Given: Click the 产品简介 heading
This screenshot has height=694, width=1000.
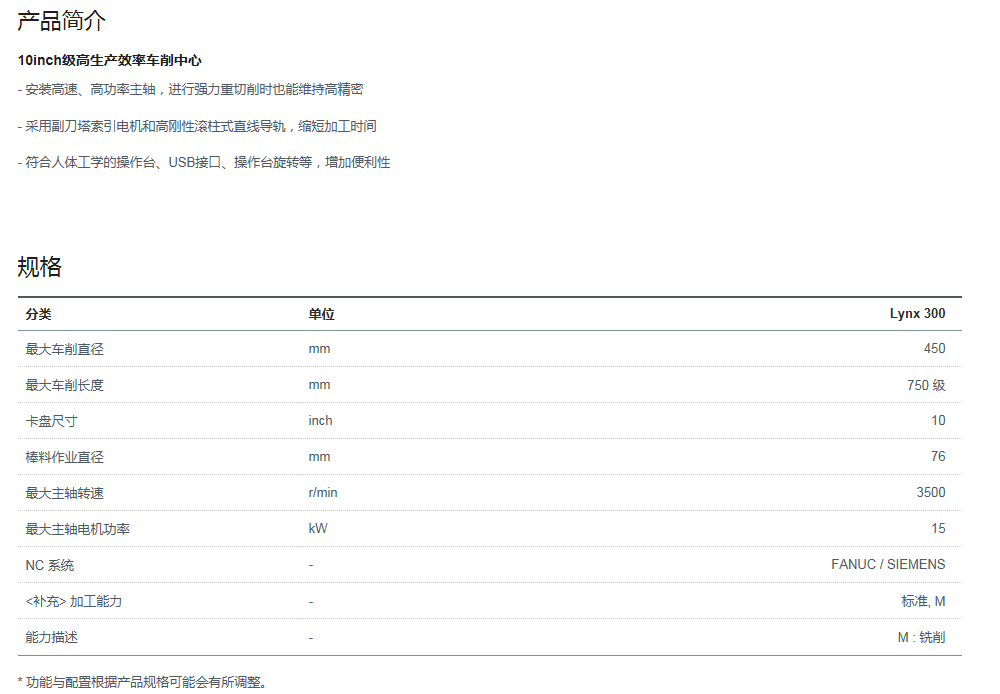Looking at the screenshot, I should pyautogui.click(x=61, y=21).
